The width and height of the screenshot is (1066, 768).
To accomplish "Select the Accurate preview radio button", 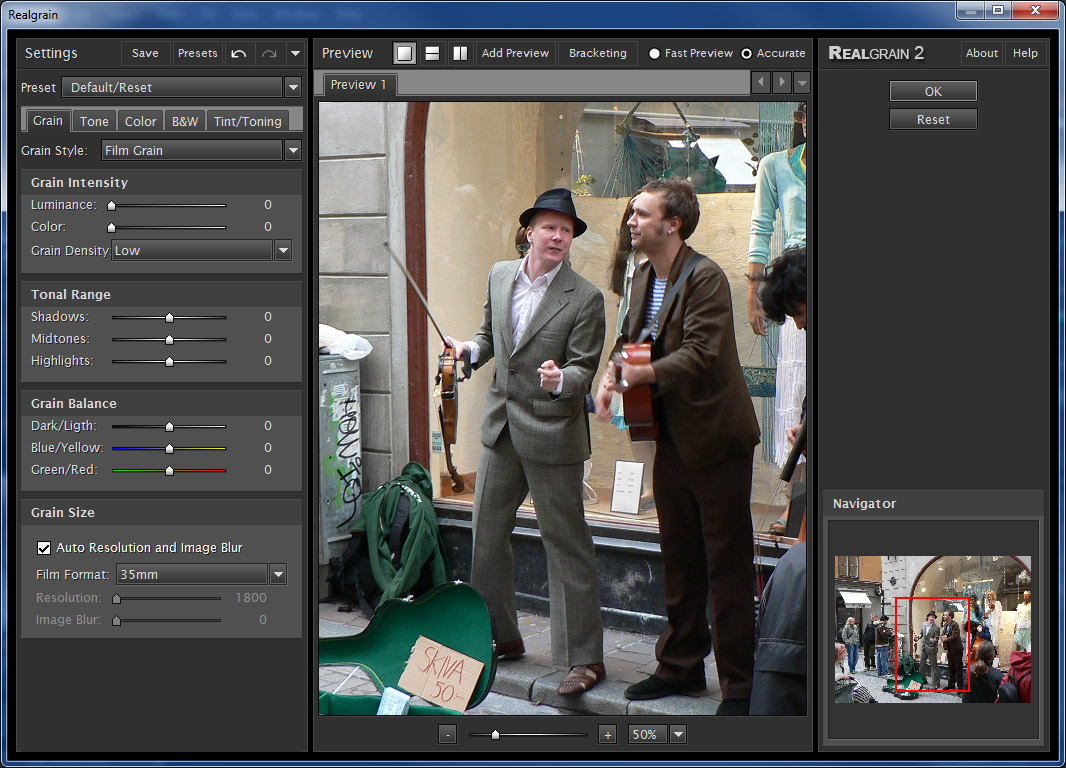I will click(746, 53).
